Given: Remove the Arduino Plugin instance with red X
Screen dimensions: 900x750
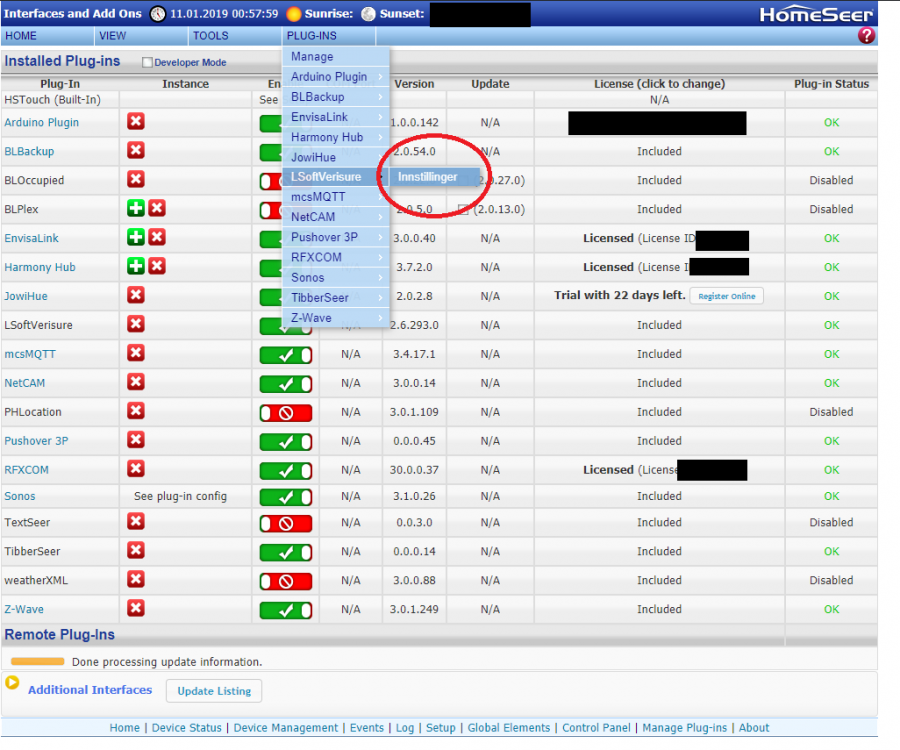Looking at the screenshot, I should [x=136, y=122].
